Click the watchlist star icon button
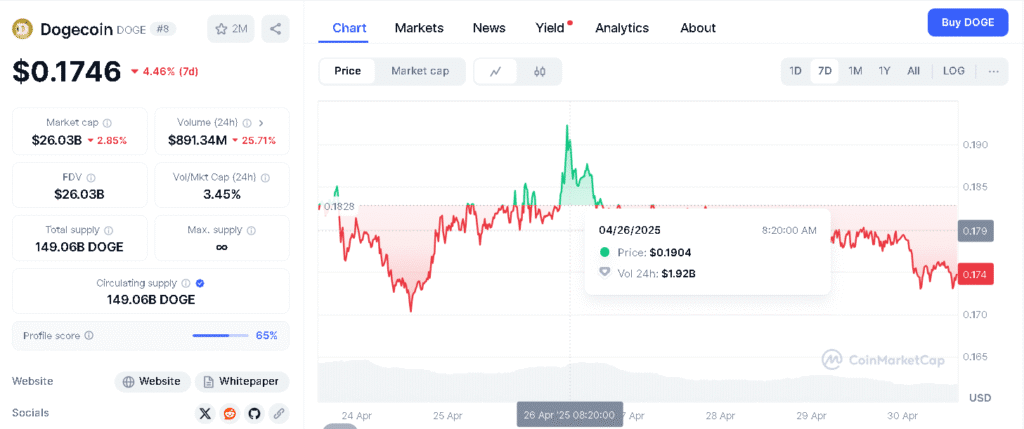The height and width of the screenshot is (429, 1024). (x=230, y=29)
